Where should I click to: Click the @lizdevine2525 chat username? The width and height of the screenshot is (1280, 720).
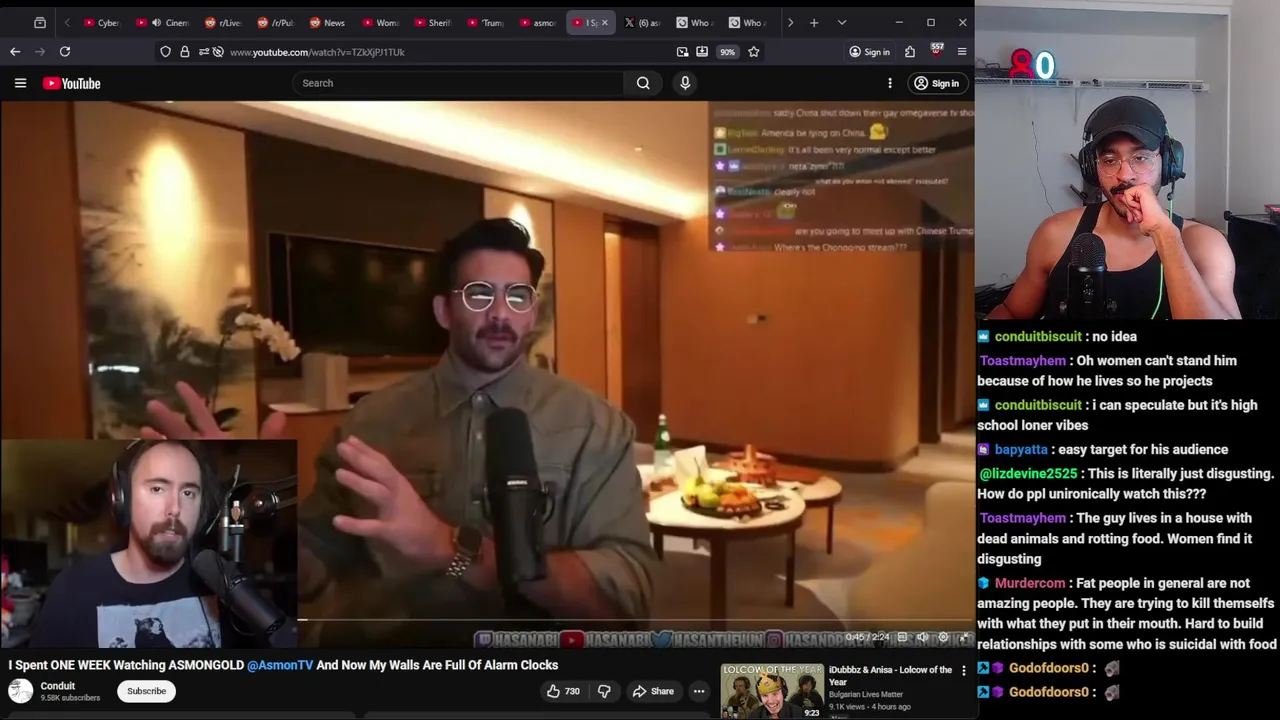(1028, 474)
